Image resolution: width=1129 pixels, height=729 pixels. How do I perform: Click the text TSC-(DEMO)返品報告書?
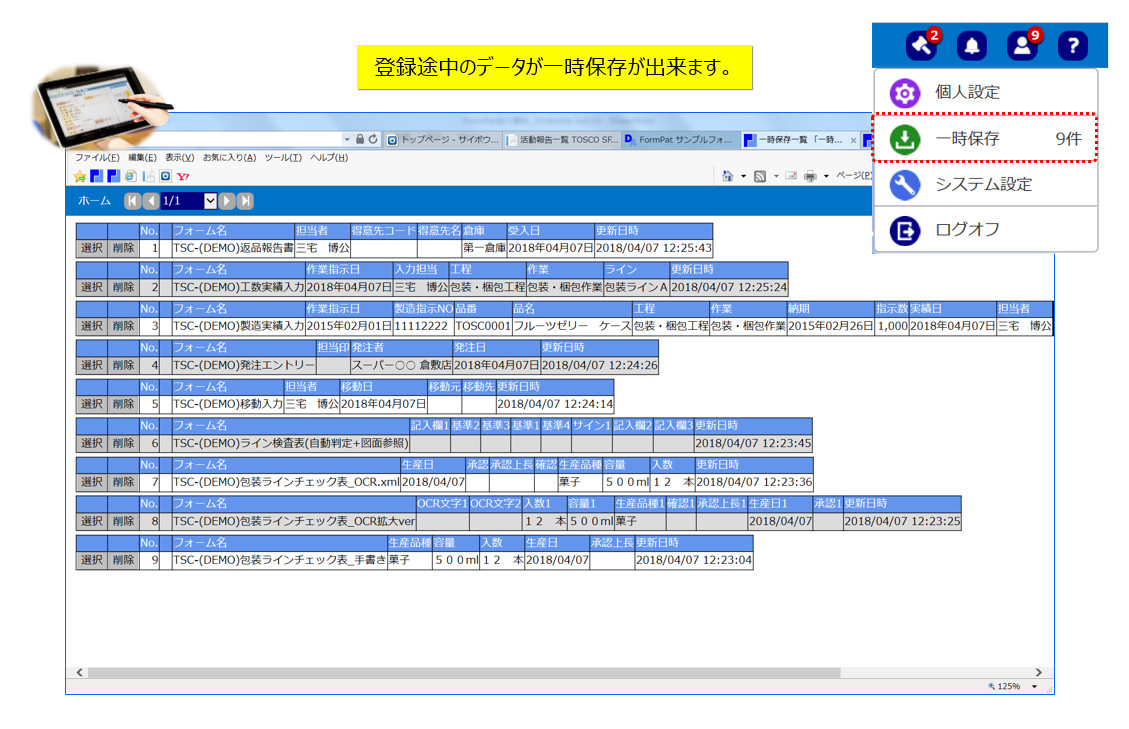tap(233, 248)
